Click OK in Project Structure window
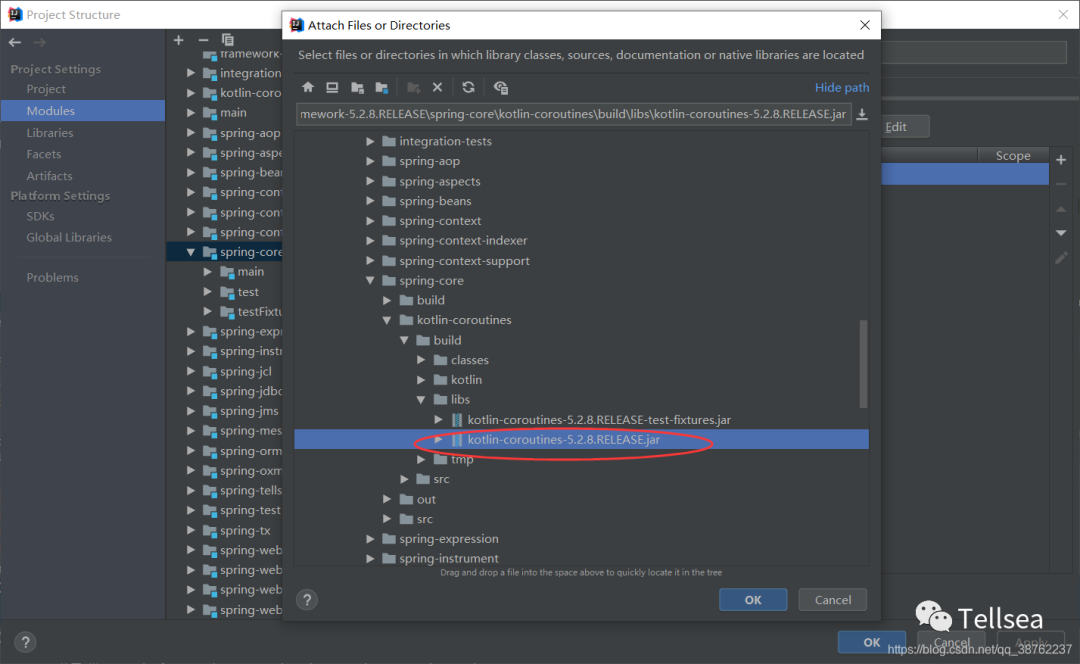This screenshot has width=1080, height=664. pos(871,642)
